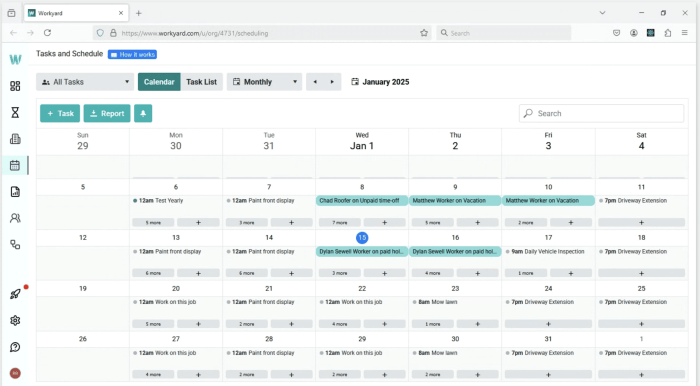Image resolution: width=700 pixels, height=386 pixels.
Task: Open a new browser tab
Action: pos(138,13)
